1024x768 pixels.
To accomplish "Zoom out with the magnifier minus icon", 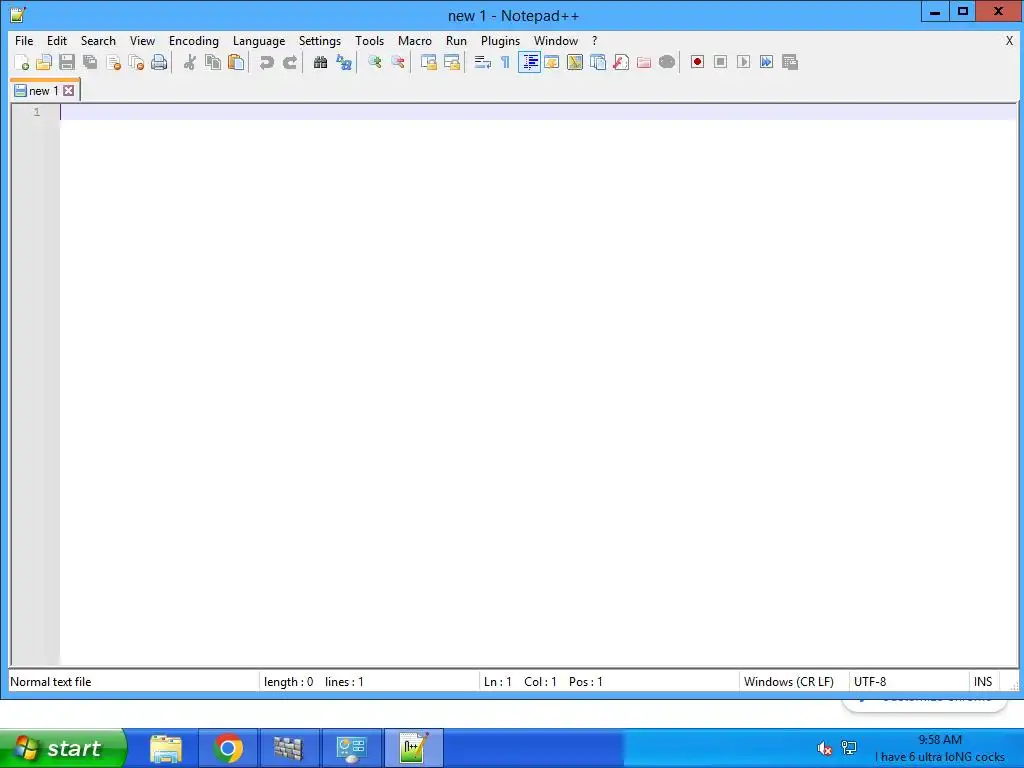I will tap(398, 62).
